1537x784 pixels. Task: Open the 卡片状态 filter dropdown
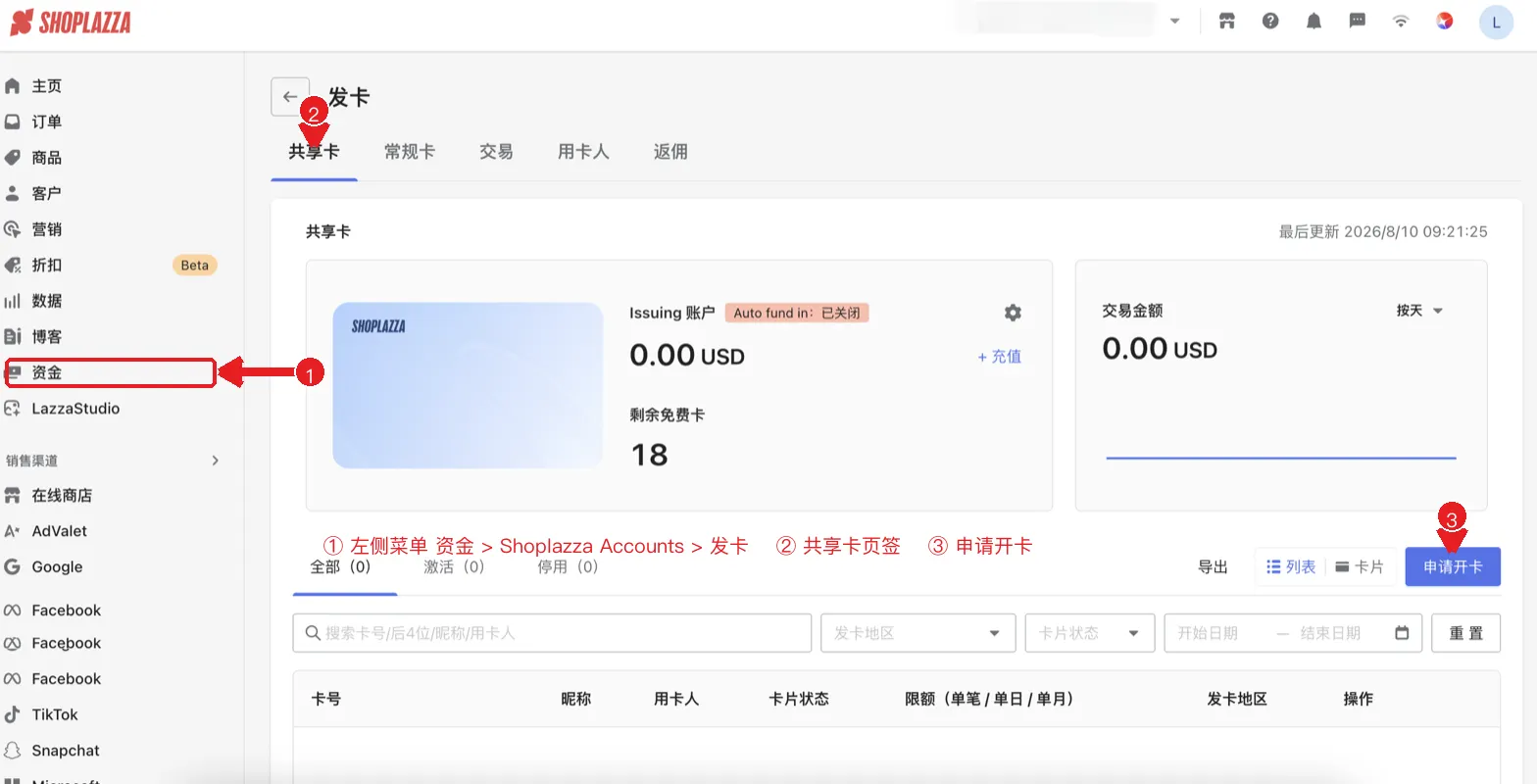(x=1090, y=633)
